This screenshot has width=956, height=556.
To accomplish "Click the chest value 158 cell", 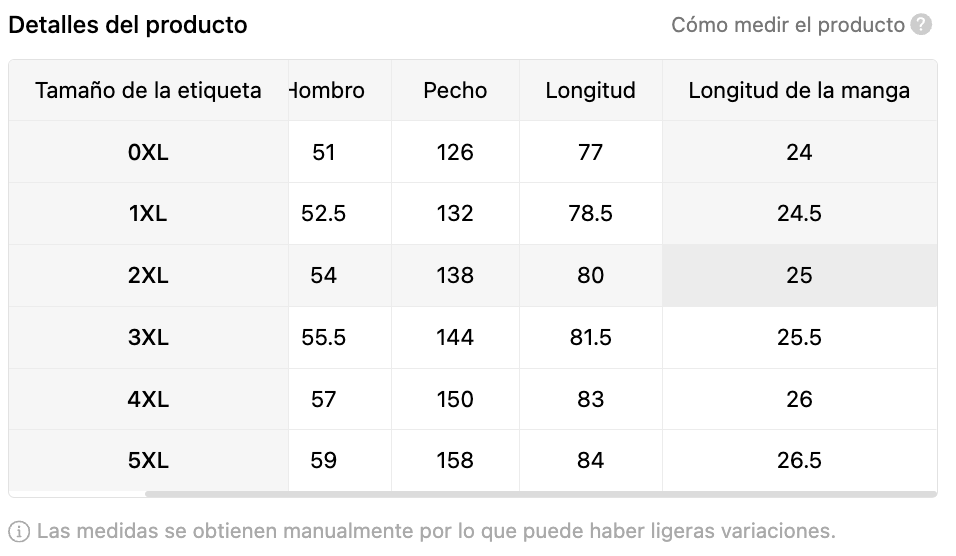I will (x=455, y=461).
